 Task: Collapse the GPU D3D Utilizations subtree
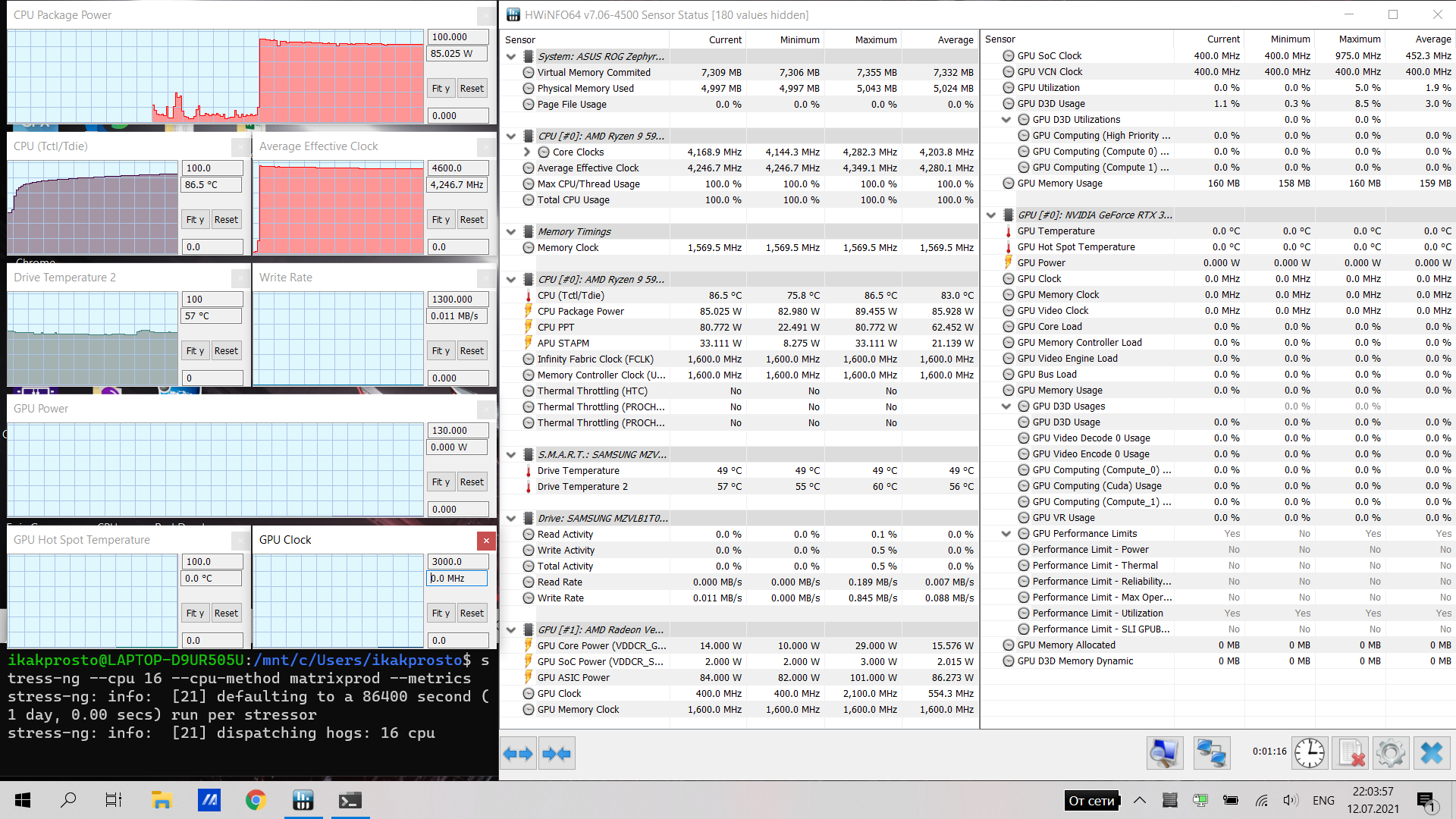click(x=1006, y=120)
